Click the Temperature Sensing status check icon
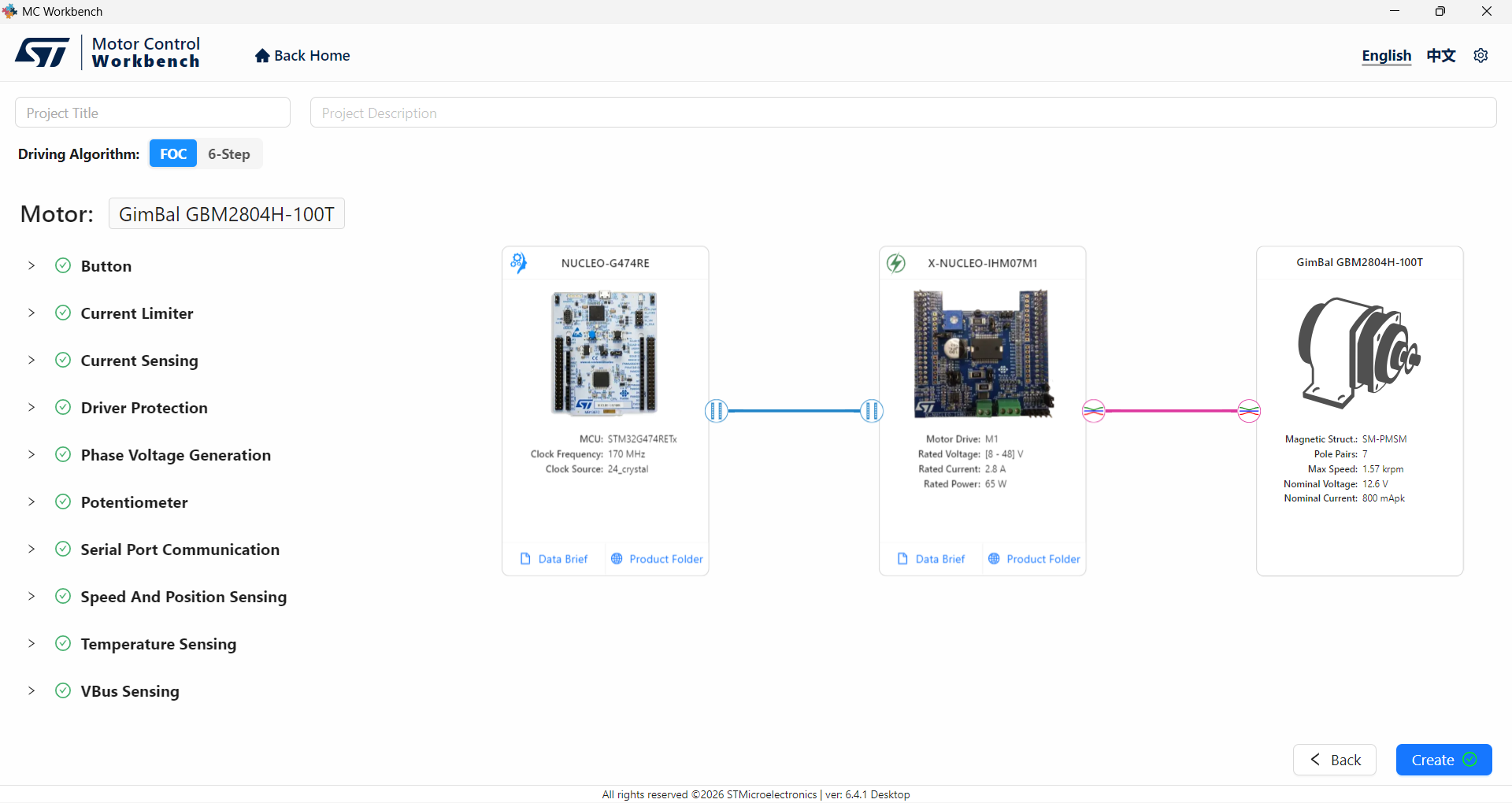This screenshot has height=803, width=1512. 63,644
